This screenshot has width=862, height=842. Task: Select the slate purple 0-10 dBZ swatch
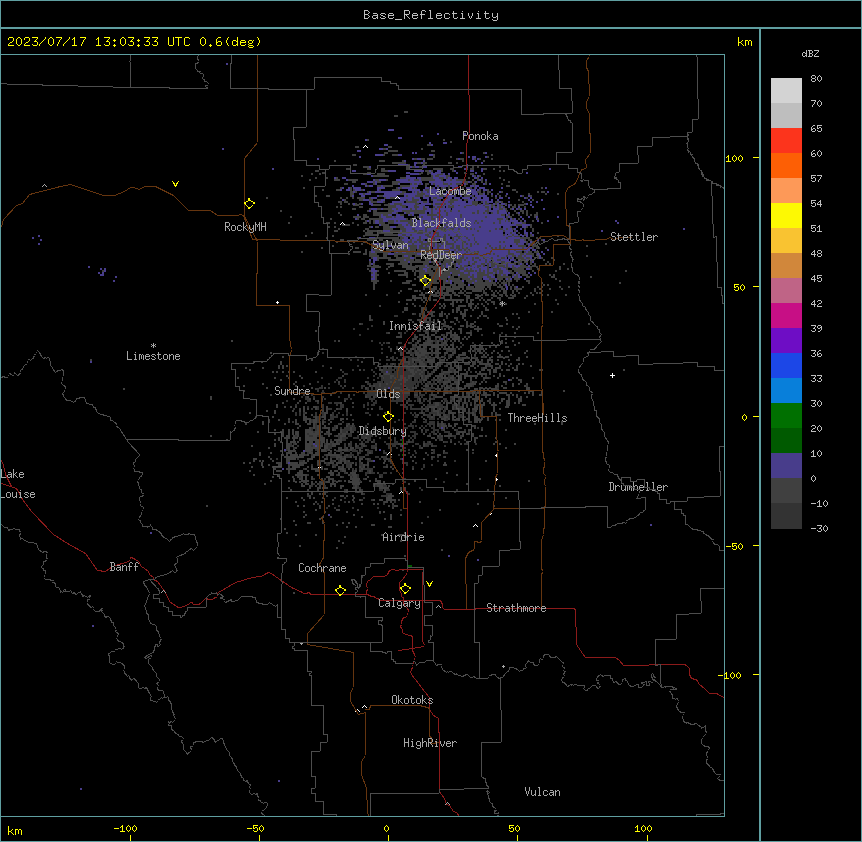pyautogui.click(x=786, y=466)
